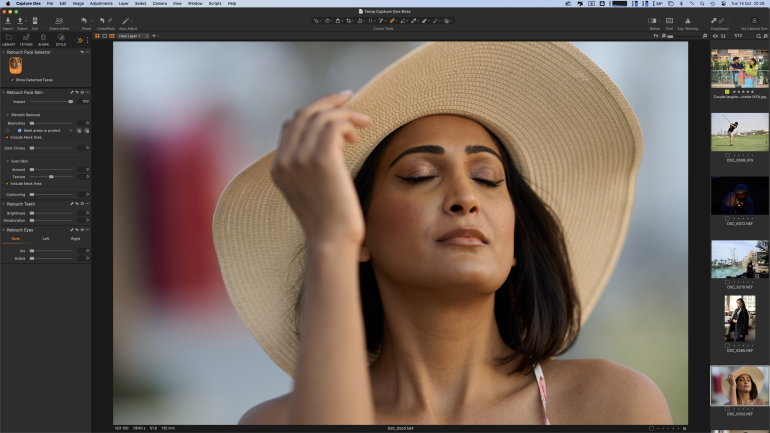Collapse the Retouch Face Skin panel
770x433 pixels.
point(3,92)
